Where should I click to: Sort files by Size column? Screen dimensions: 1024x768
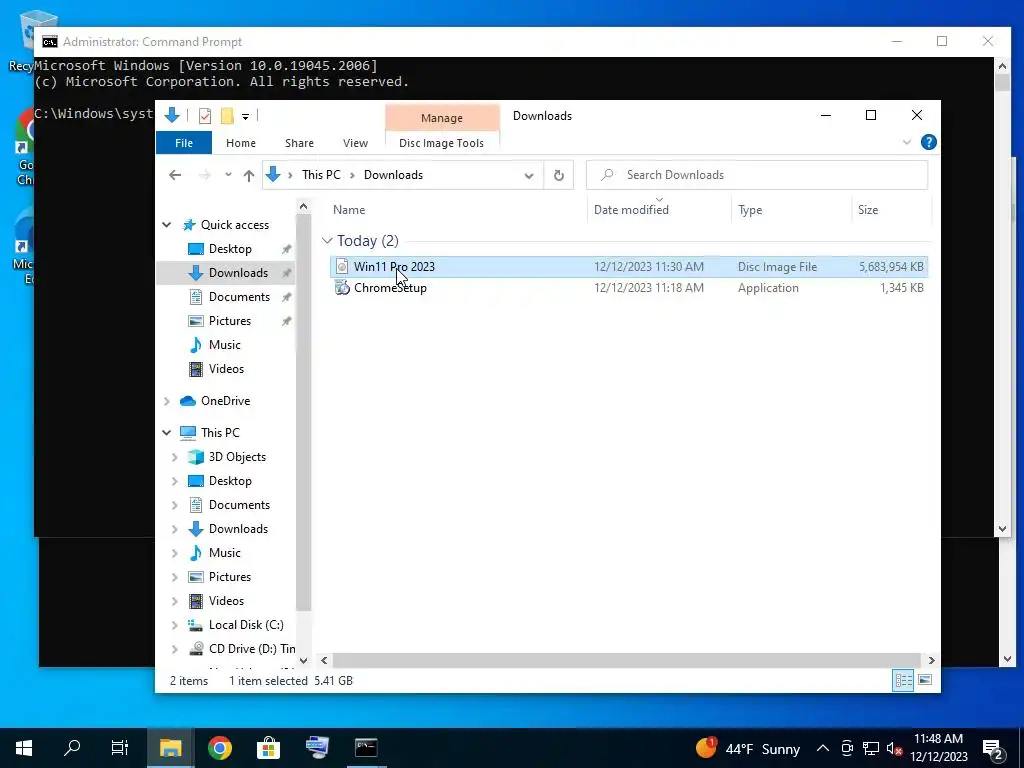point(868,210)
